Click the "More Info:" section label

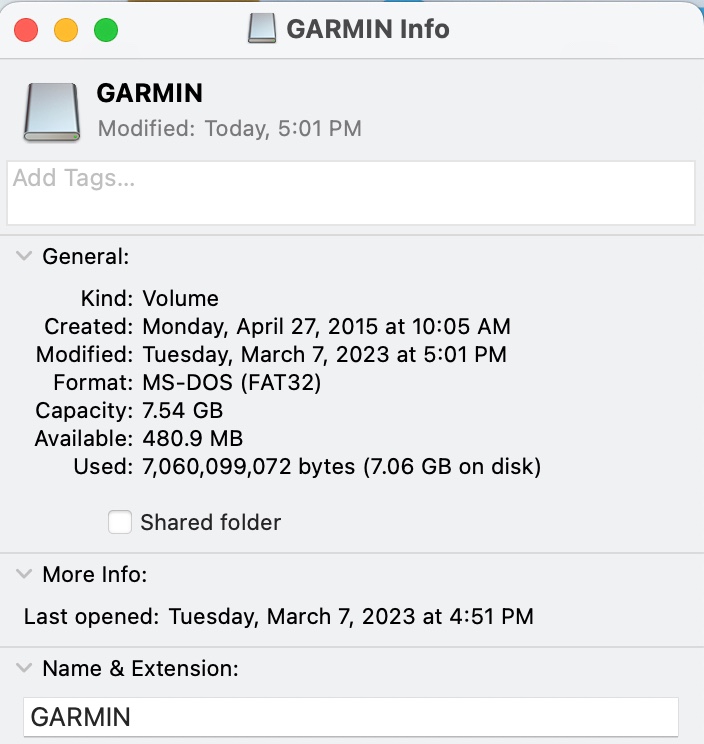95,575
